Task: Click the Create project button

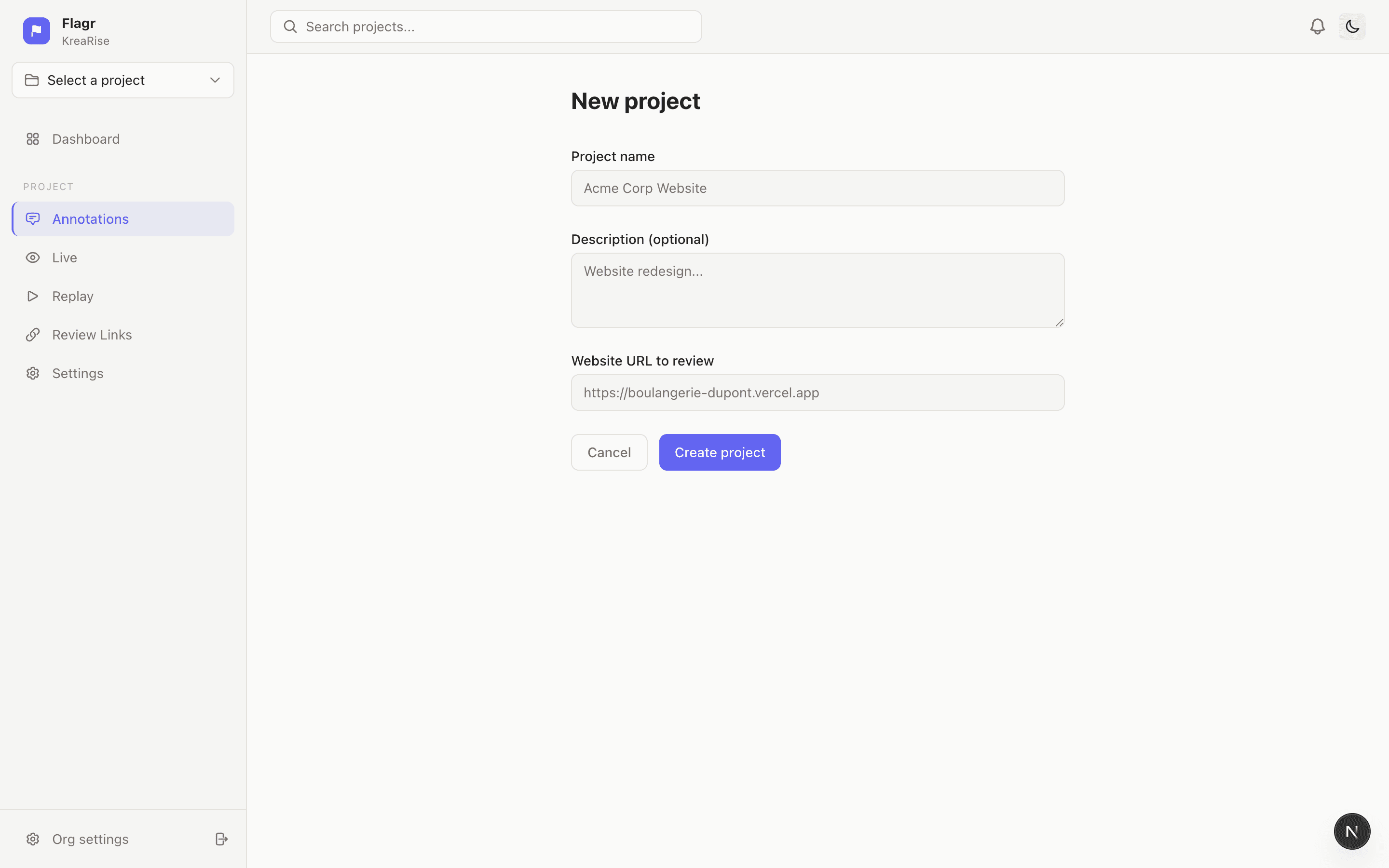Action: point(719,452)
